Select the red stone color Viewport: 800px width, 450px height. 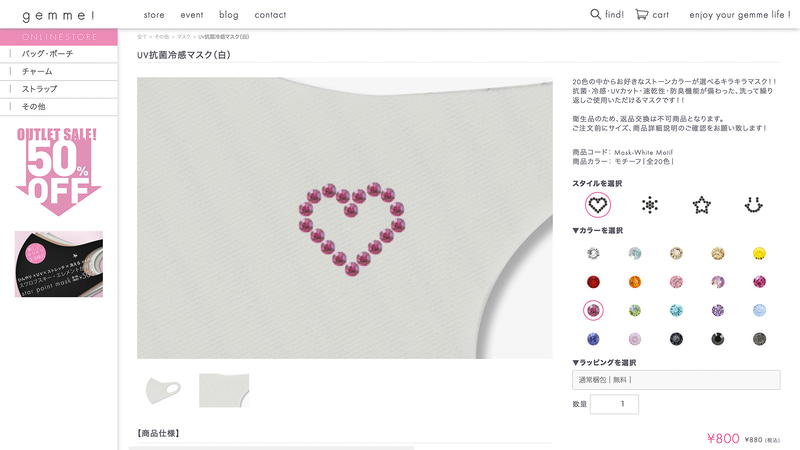(593, 282)
